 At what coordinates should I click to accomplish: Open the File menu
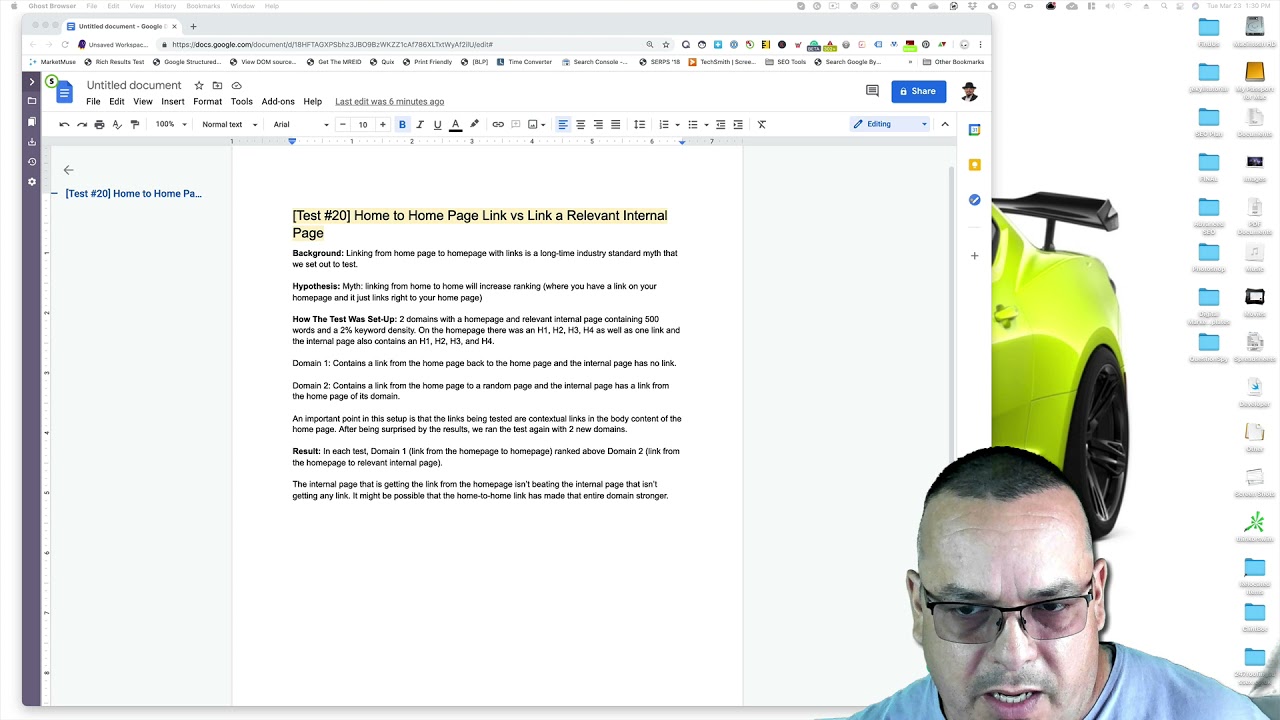[93, 101]
